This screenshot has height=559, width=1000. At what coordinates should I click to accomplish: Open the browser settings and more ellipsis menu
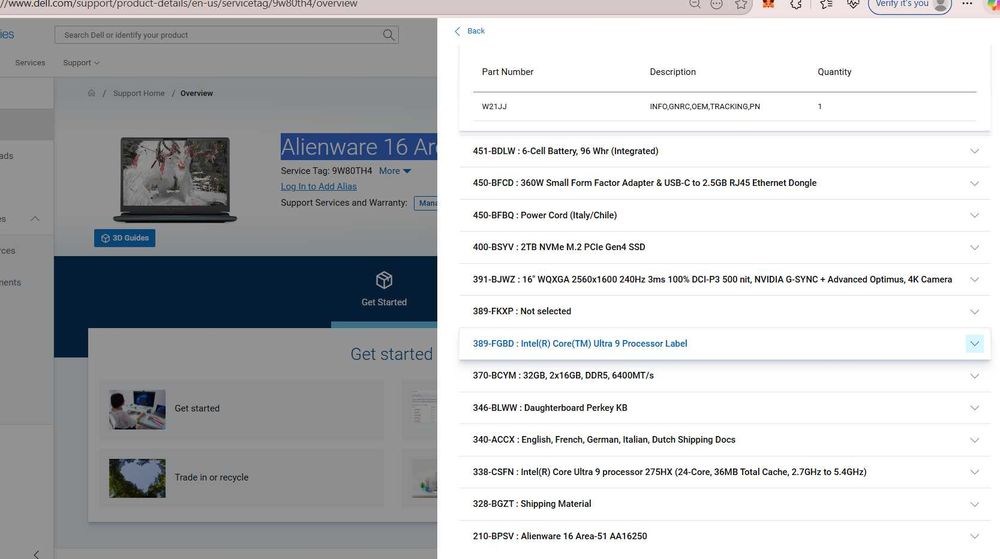click(967, 4)
